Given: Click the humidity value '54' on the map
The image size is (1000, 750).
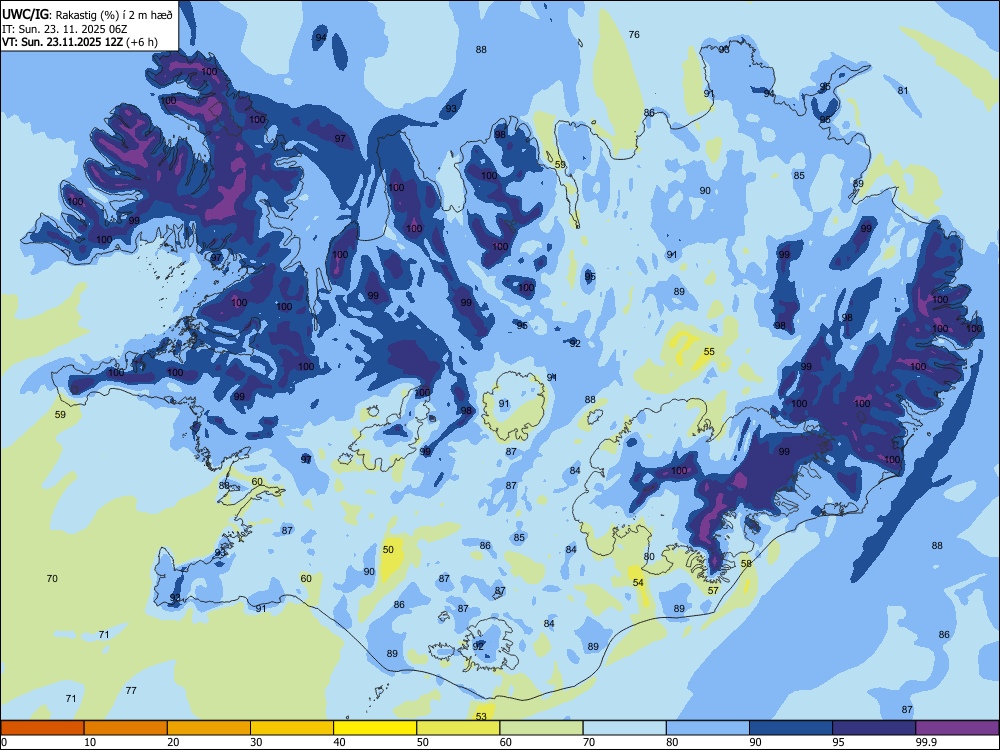Looking at the screenshot, I should pyautogui.click(x=638, y=582).
